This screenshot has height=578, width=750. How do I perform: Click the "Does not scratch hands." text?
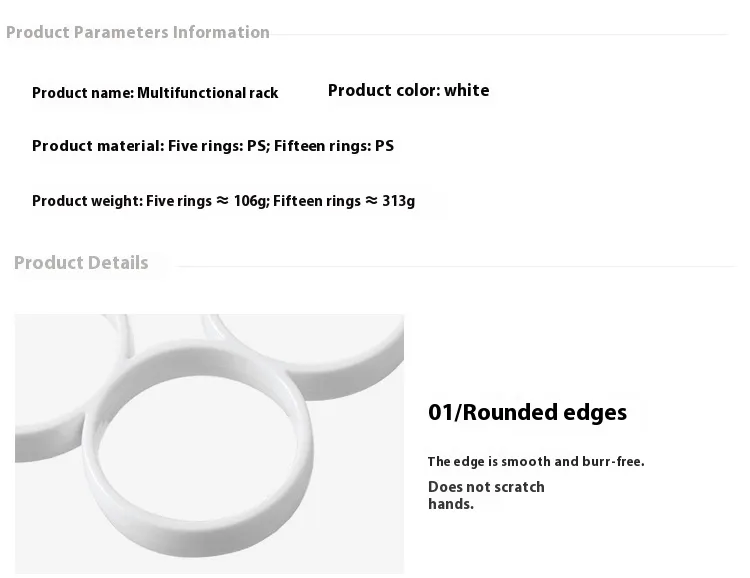[x=486, y=495]
